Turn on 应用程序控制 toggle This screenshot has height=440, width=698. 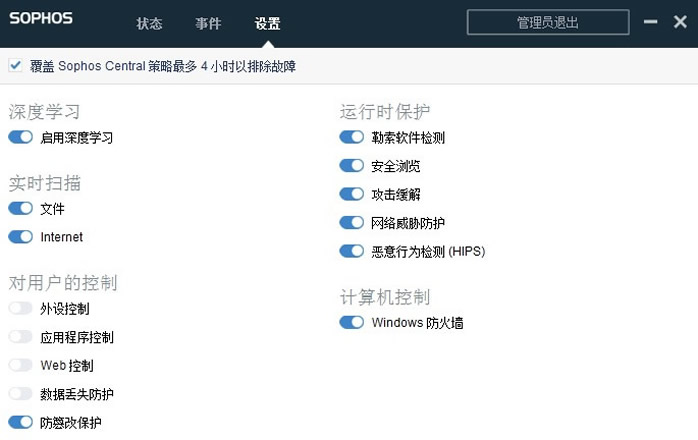point(20,337)
